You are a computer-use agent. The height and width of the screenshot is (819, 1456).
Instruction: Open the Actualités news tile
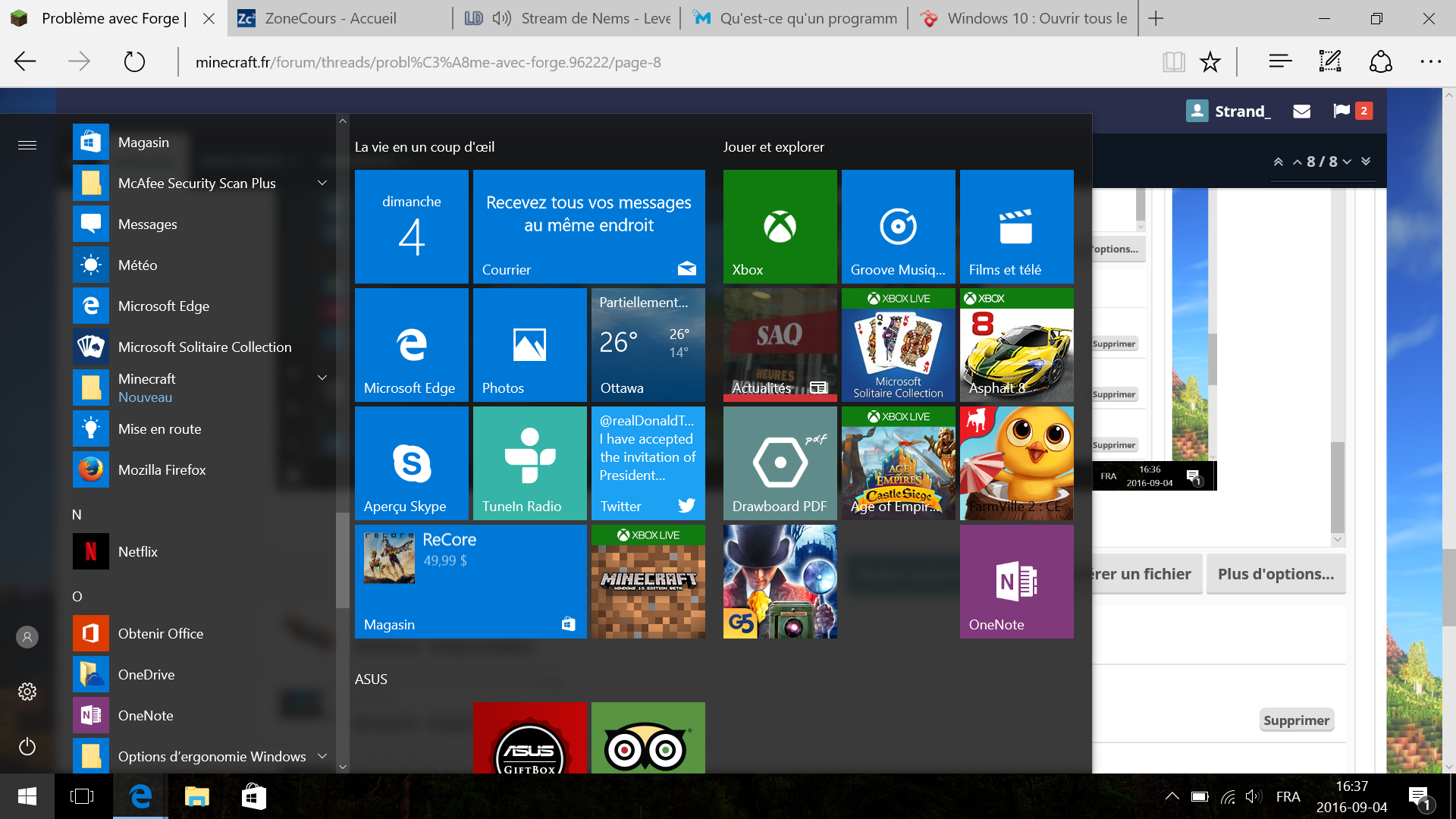pyautogui.click(x=780, y=344)
